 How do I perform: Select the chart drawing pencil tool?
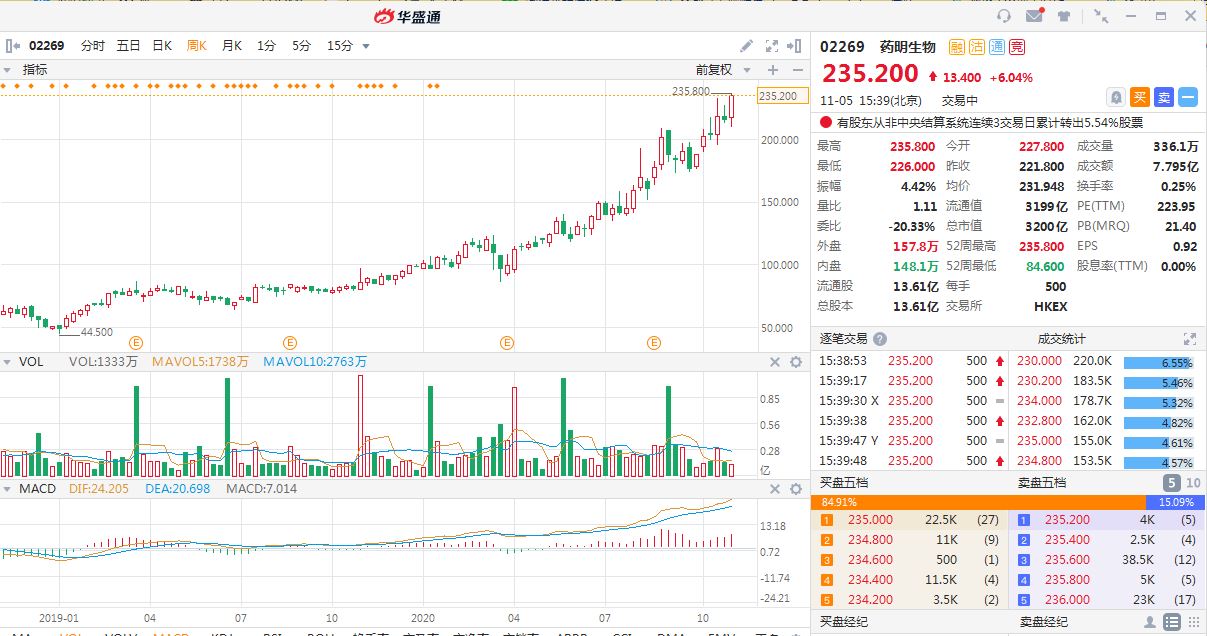747,46
